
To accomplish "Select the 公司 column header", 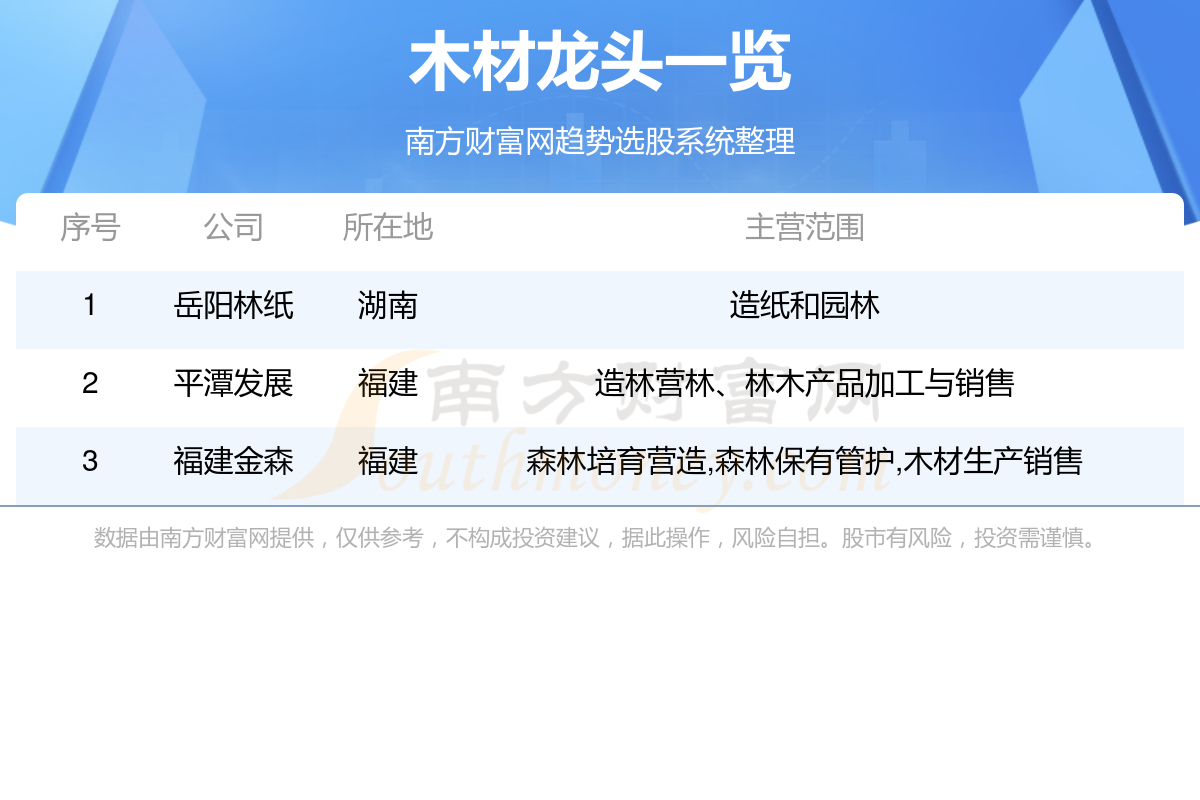I will click(233, 227).
